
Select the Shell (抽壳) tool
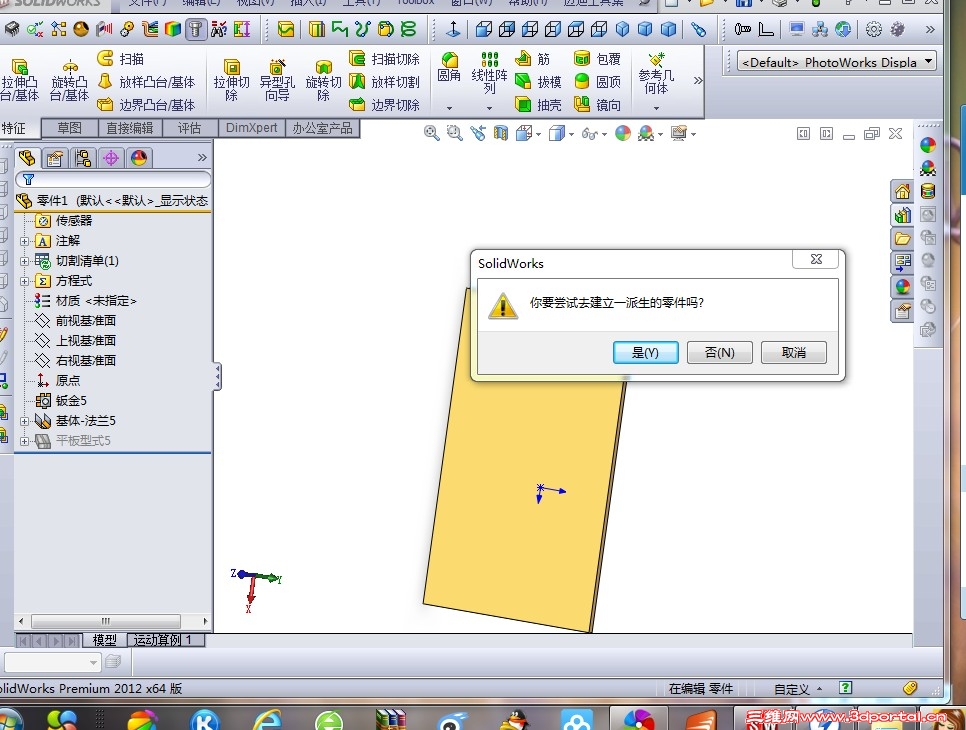click(x=538, y=105)
